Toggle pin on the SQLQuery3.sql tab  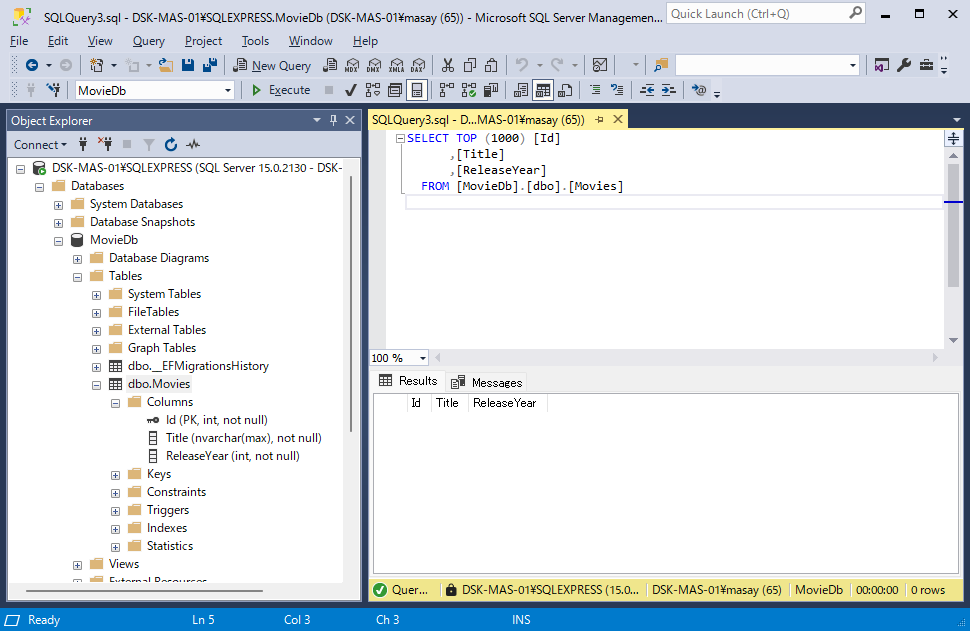tap(599, 119)
